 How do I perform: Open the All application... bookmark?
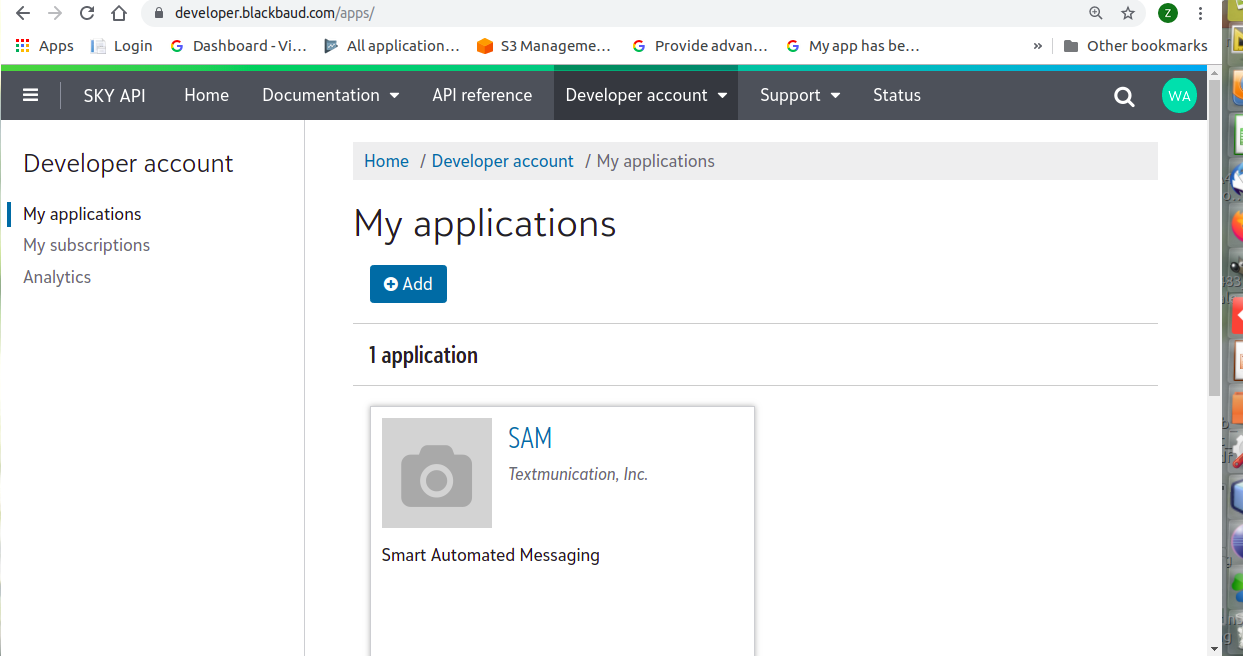[x=392, y=45]
